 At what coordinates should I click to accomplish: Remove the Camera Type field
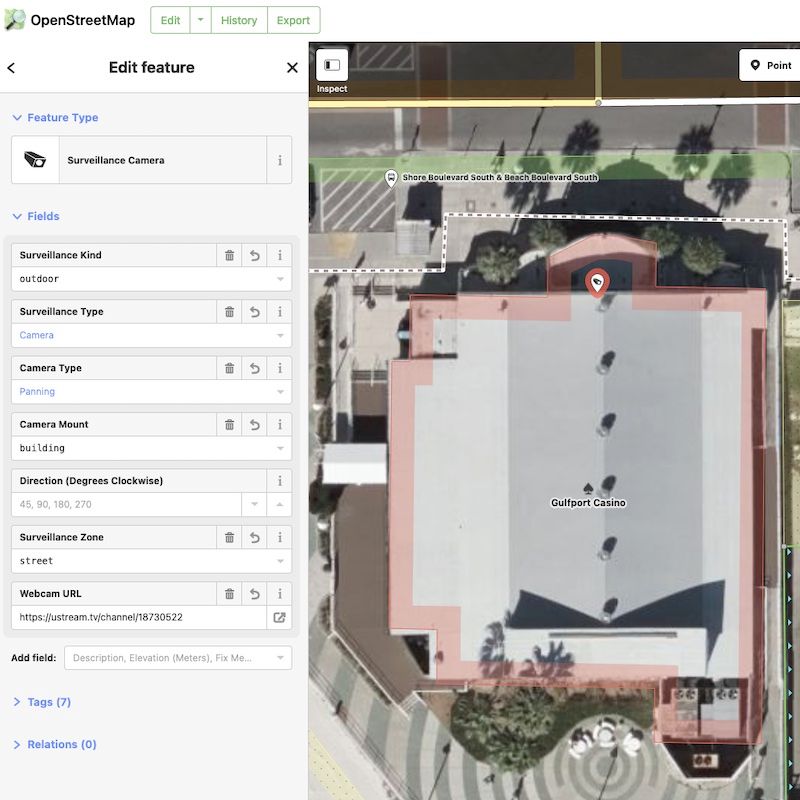pyautogui.click(x=230, y=368)
